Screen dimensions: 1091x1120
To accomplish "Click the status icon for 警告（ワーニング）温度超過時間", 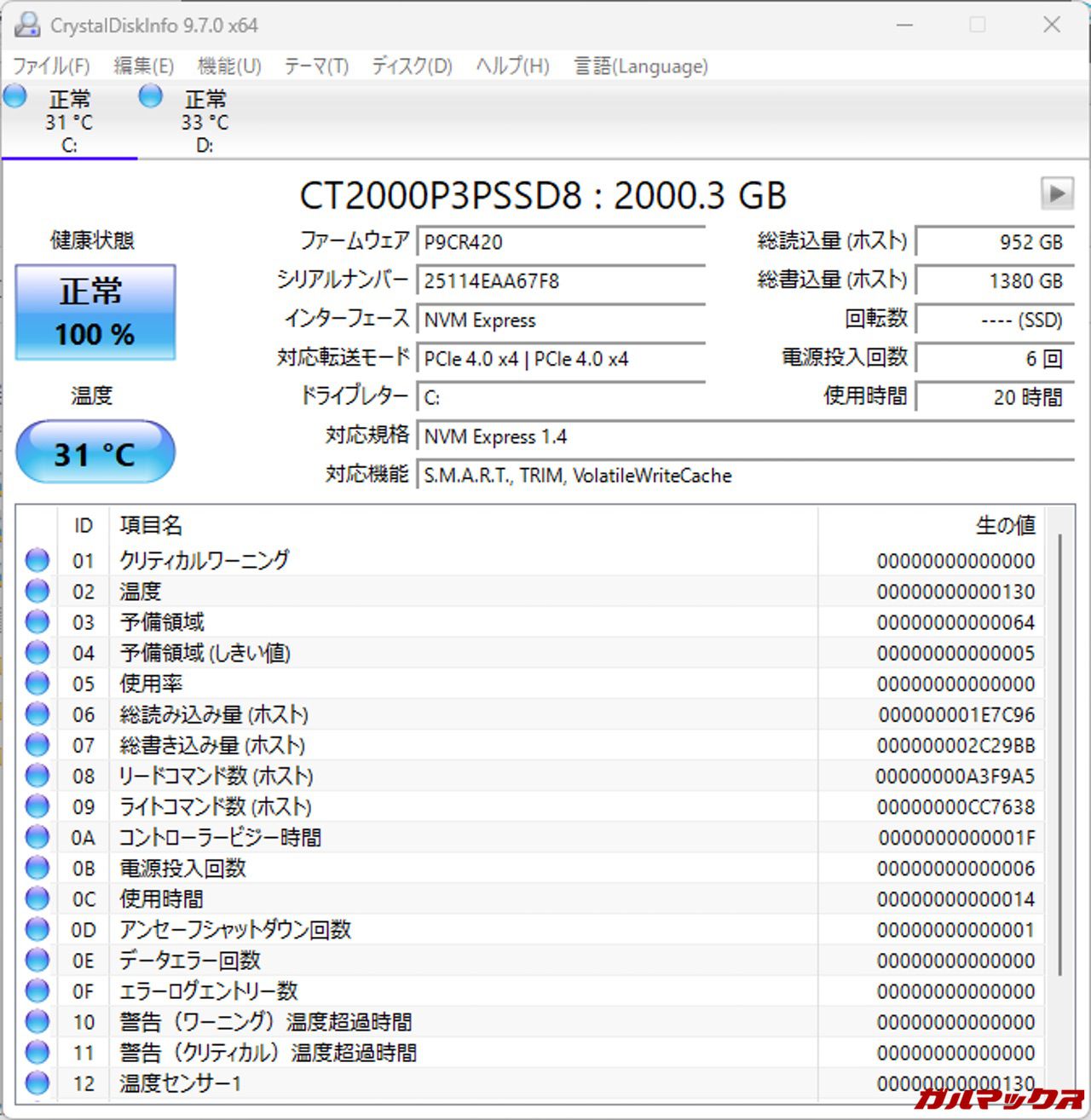I will coord(37,1020).
